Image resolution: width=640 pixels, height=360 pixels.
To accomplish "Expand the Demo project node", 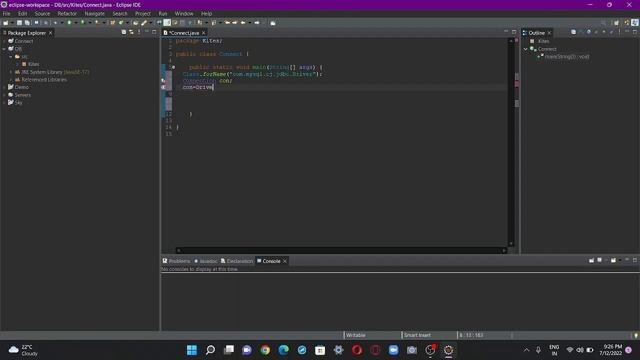I will coord(4,87).
